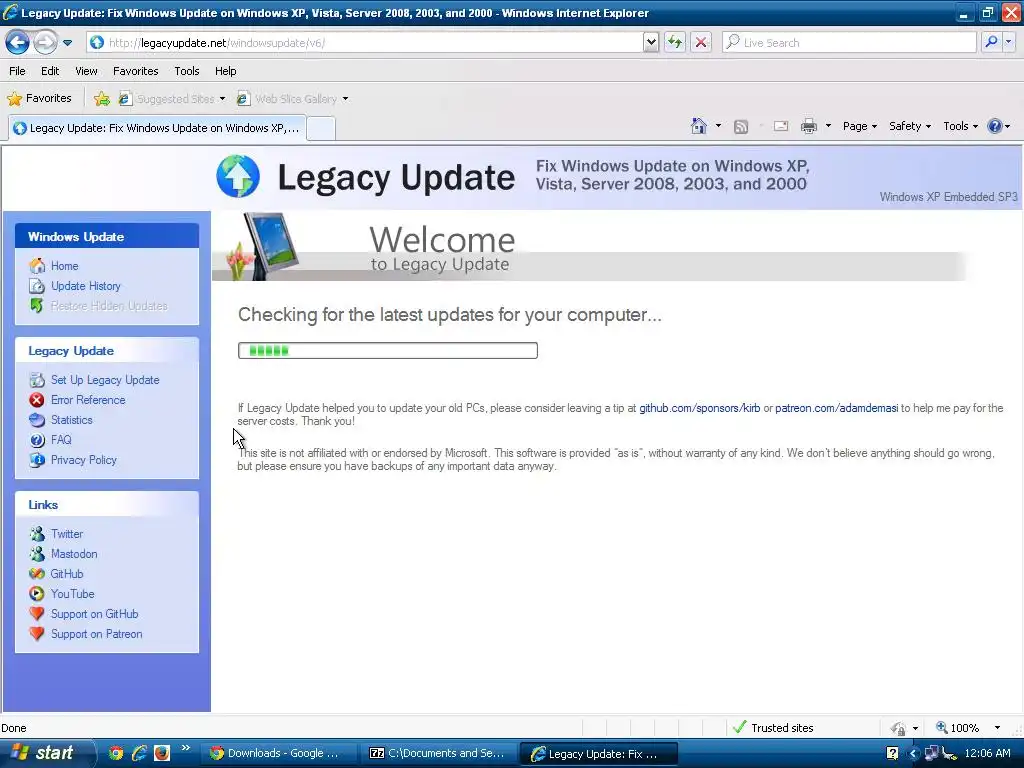
Task: Click Restore Hidden Updates sidebar link
Action: tap(108, 306)
